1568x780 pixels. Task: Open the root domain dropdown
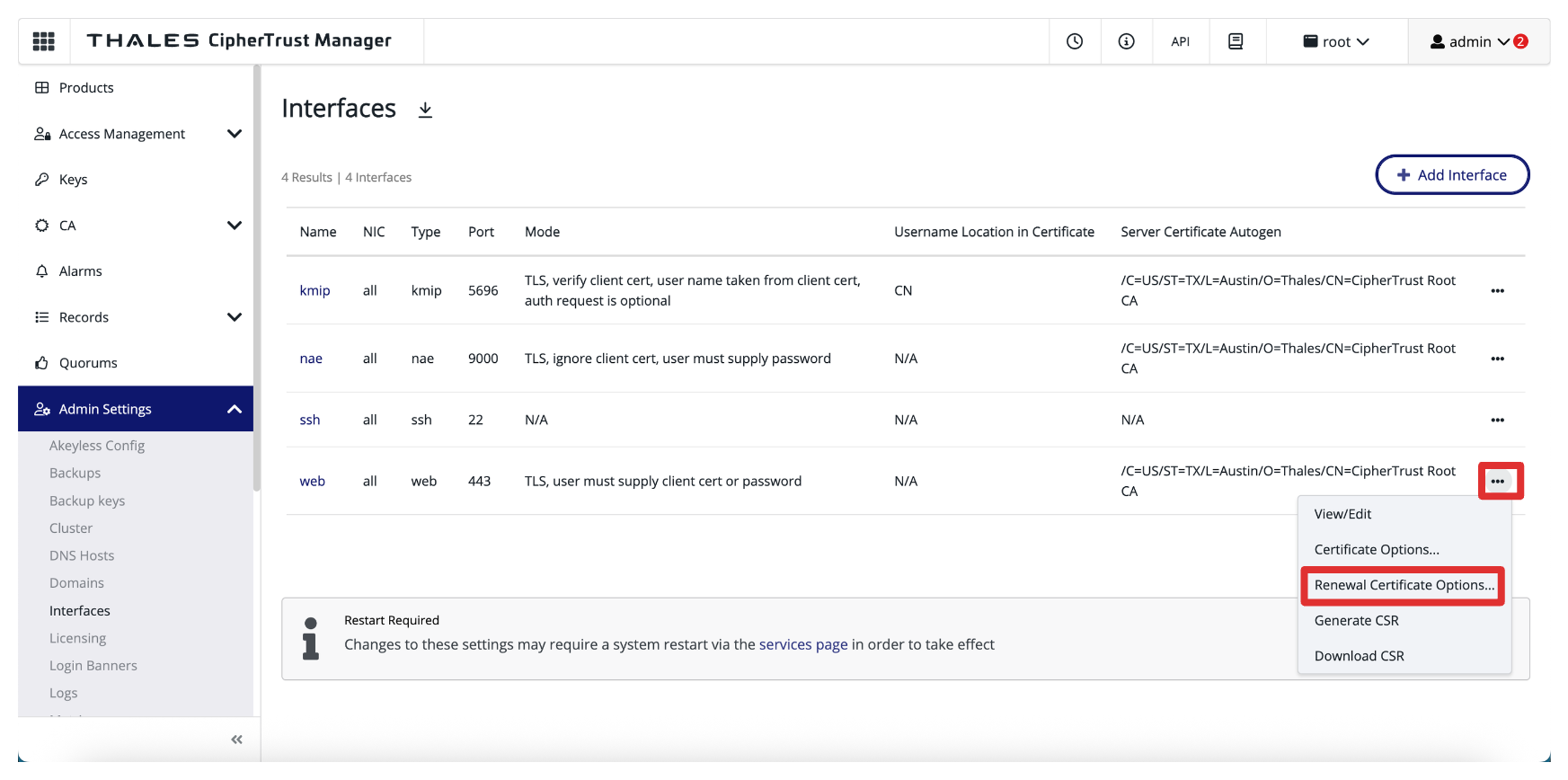click(x=1336, y=41)
